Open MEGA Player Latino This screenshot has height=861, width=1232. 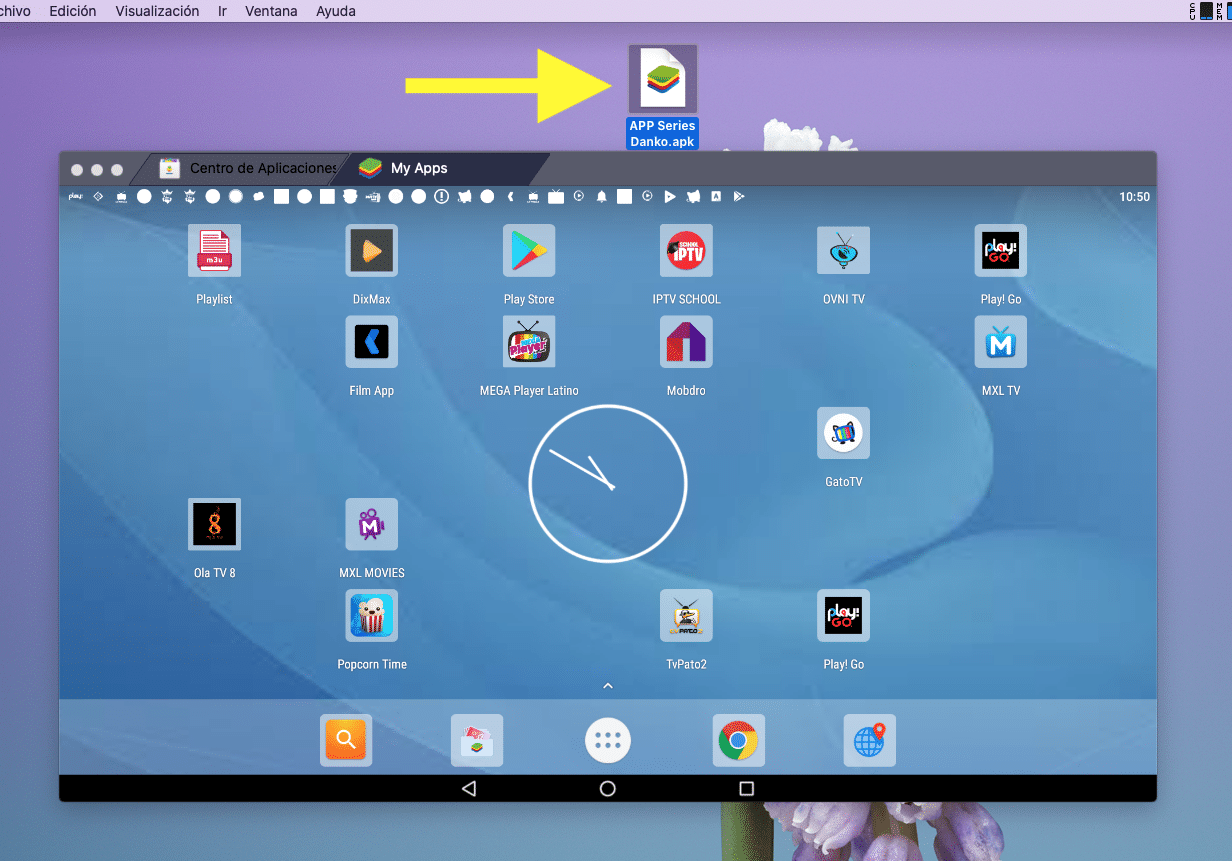[528, 341]
